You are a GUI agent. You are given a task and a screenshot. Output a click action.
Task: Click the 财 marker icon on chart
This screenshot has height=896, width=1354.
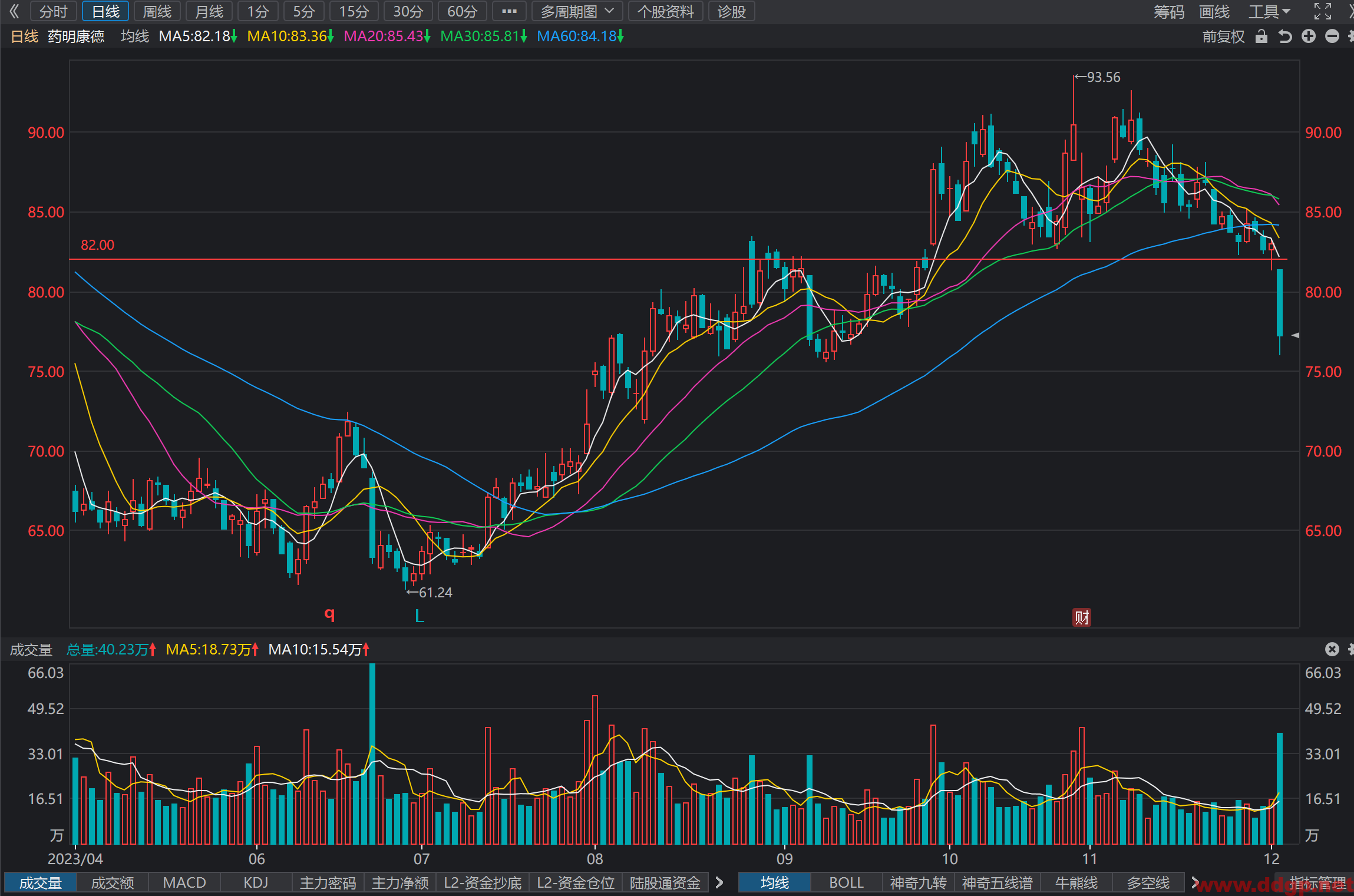tap(1082, 617)
